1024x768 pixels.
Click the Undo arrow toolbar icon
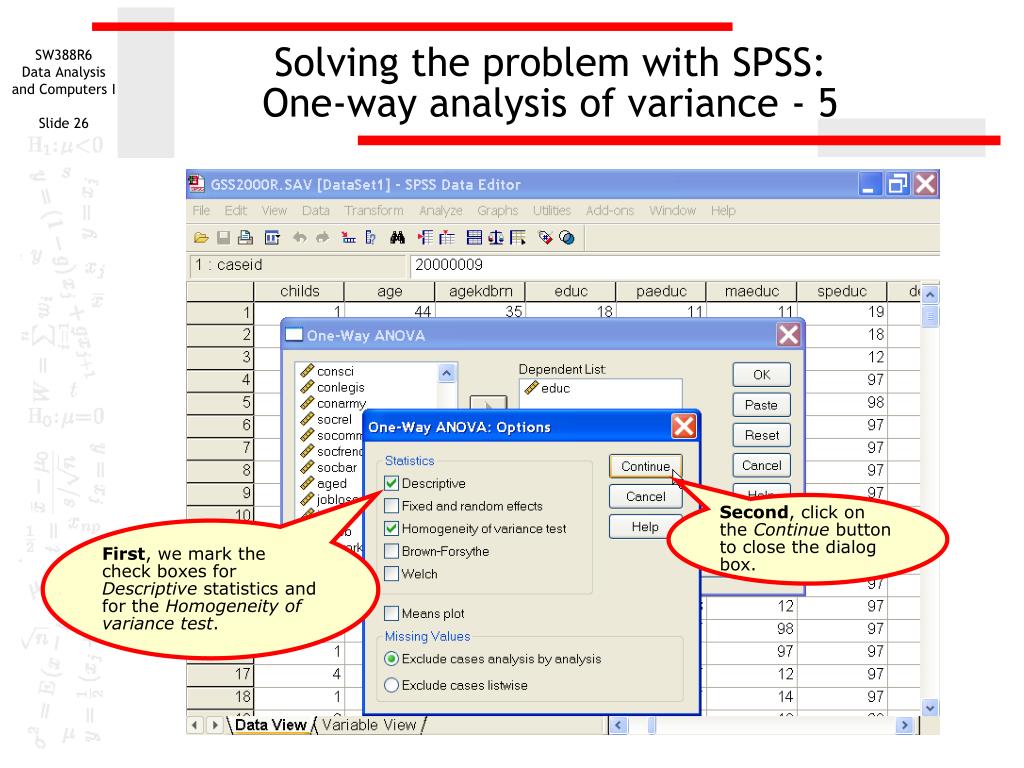pyautogui.click(x=300, y=238)
